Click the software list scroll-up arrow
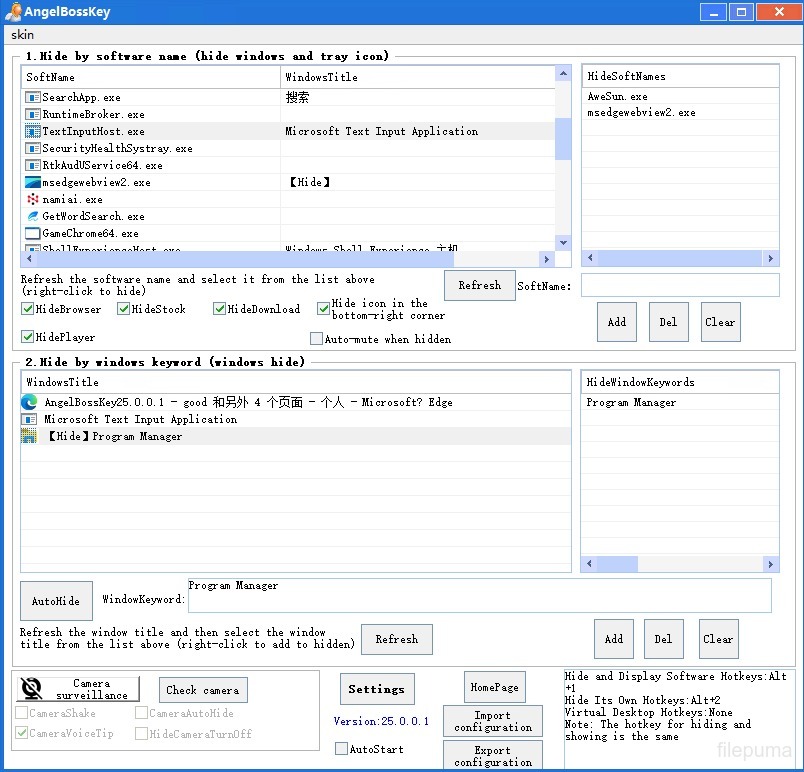Image resolution: width=804 pixels, height=772 pixels. [x=563, y=74]
